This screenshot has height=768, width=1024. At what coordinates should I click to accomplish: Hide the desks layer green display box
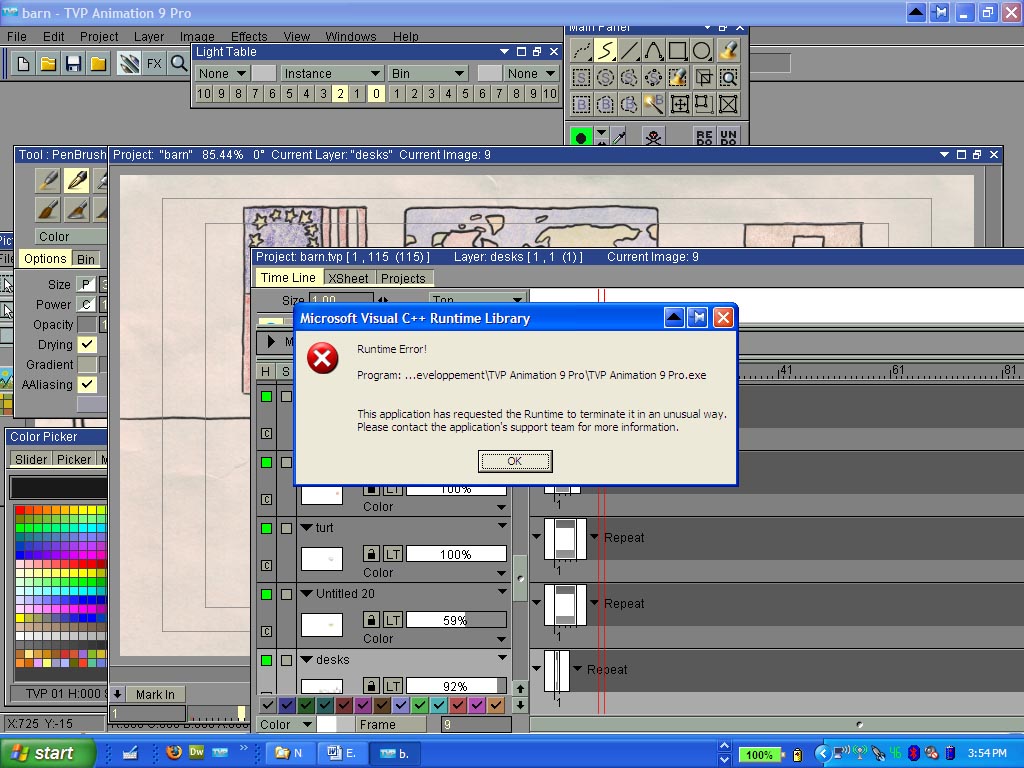pos(266,660)
